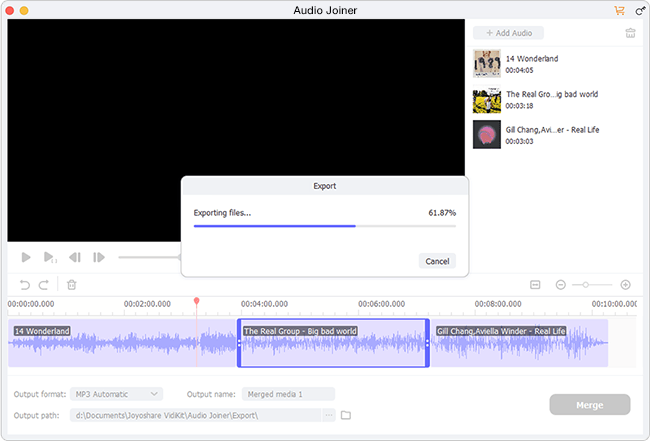The height and width of the screenshot is (441, 650).
Task: Open the Output format MP3 Automatic dropdown
Action: tap(116, 394)
